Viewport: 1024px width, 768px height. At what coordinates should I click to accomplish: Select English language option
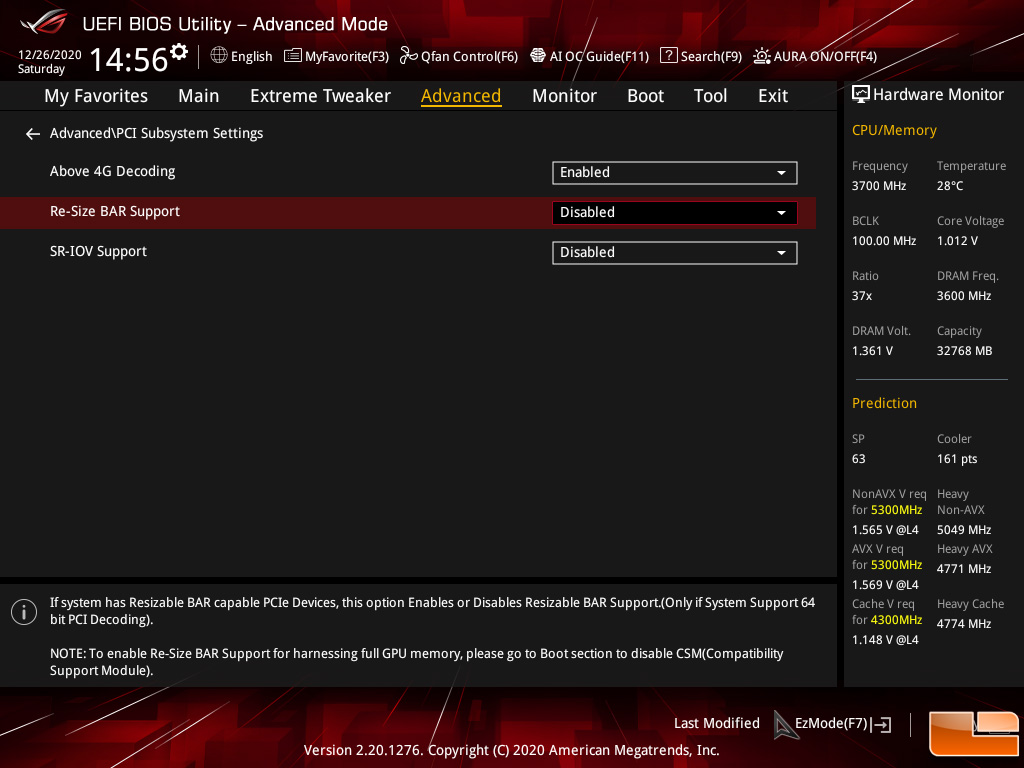[251, 56]
